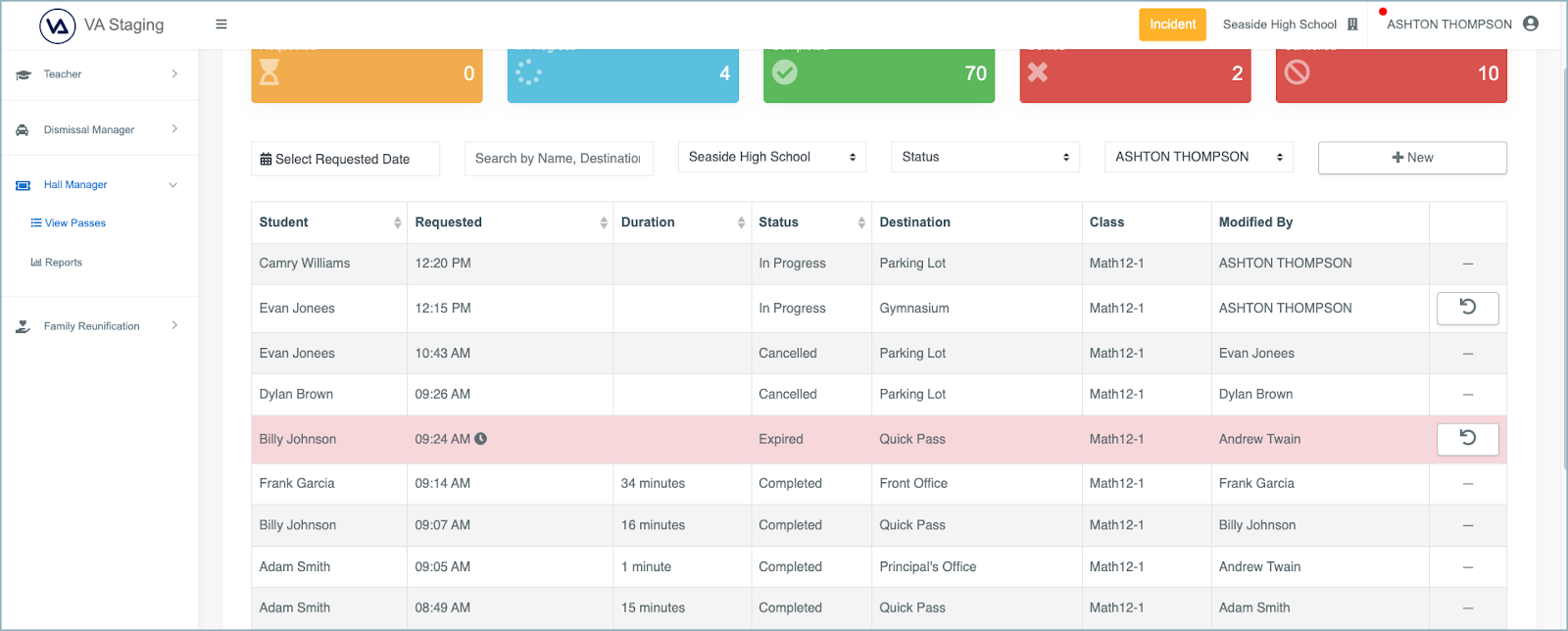Click the orange Incident button

1172,24
